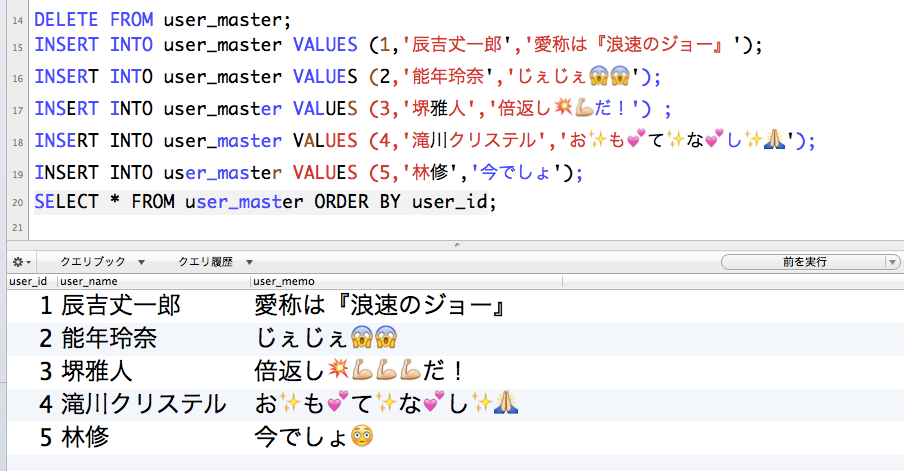Open dropdown arrow beside 前を実行
This screenshot has height=471, width=904.
893,262
